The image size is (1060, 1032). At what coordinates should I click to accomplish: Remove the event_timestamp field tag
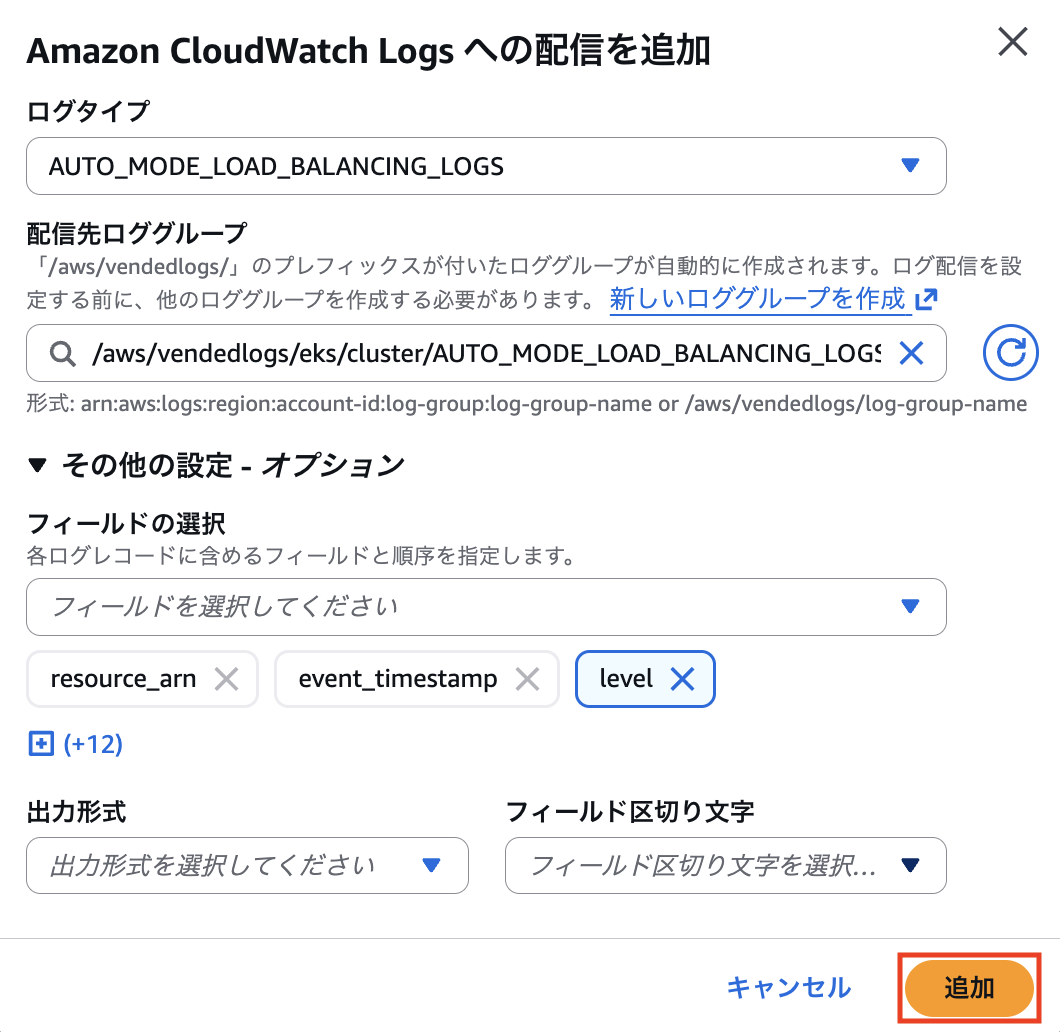[527, 680]
